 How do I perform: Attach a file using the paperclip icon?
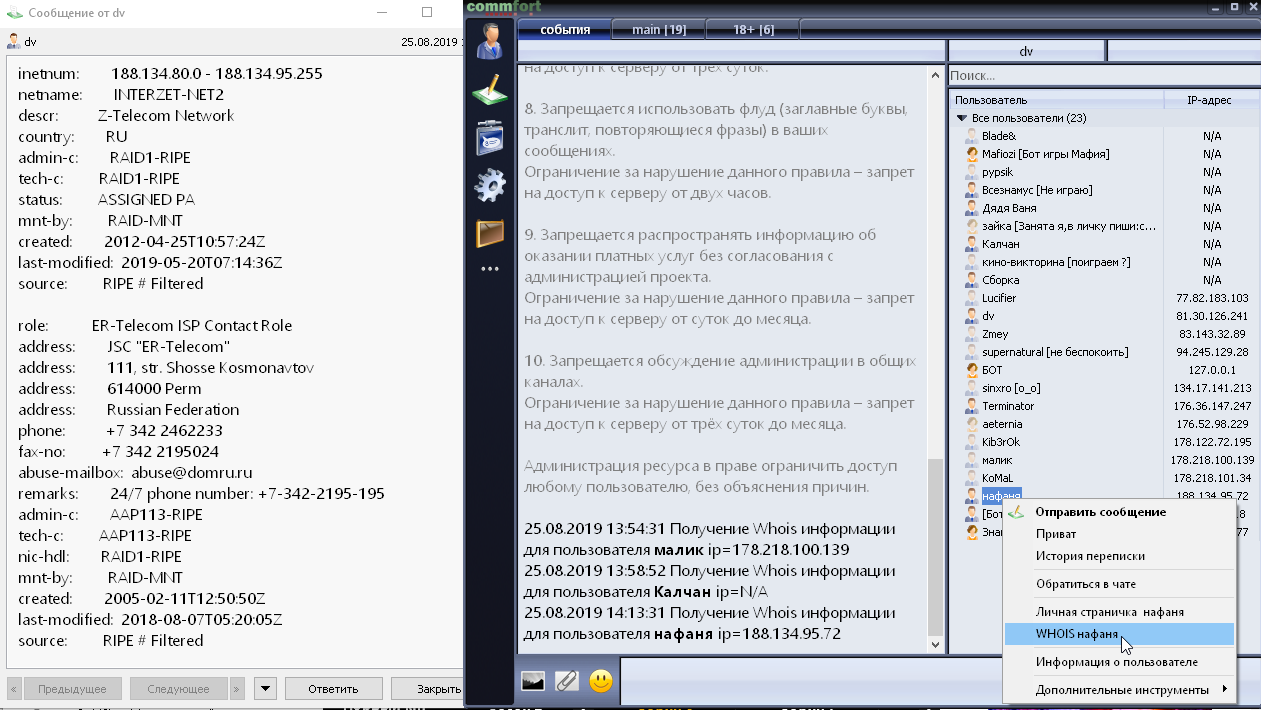click(x=566, y=682)
